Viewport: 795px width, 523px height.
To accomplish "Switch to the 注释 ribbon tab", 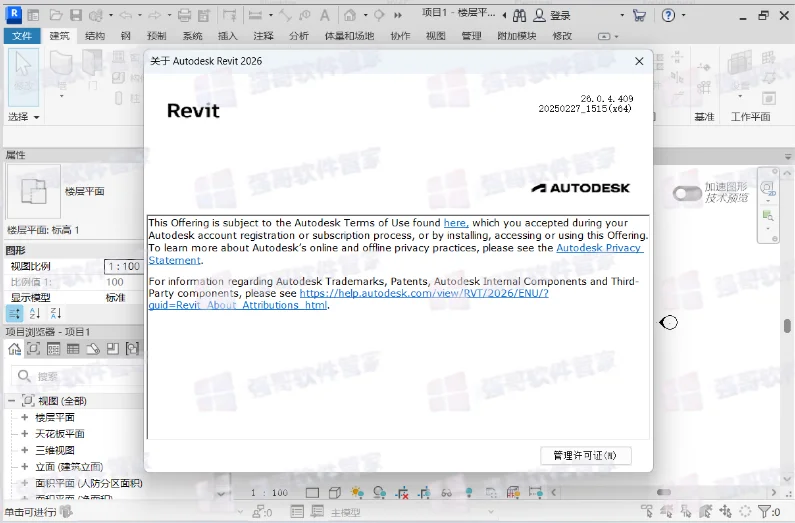I will pos(263,36).
